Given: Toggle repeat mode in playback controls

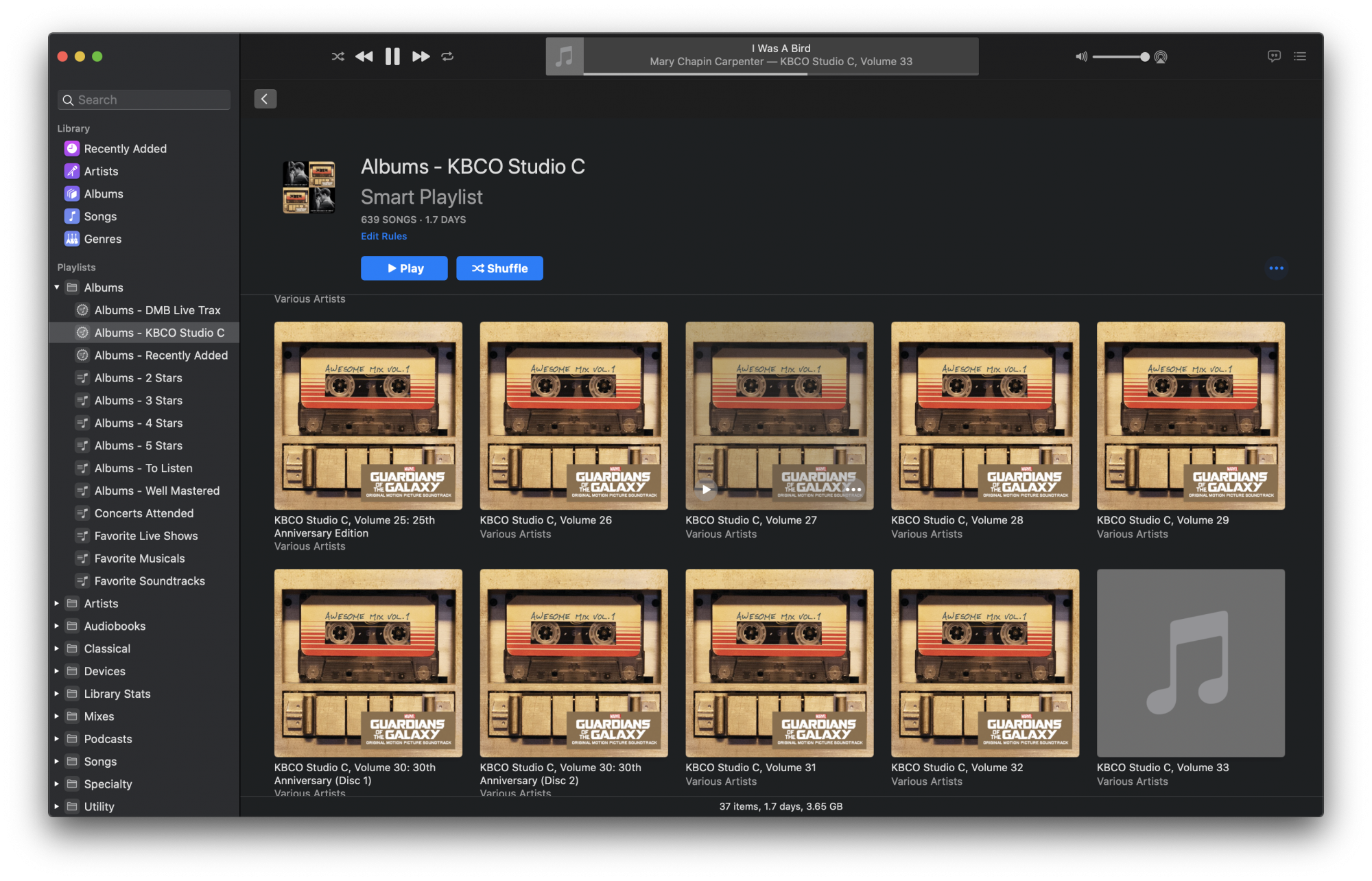Looking at the screenshot, I should 447,57.
